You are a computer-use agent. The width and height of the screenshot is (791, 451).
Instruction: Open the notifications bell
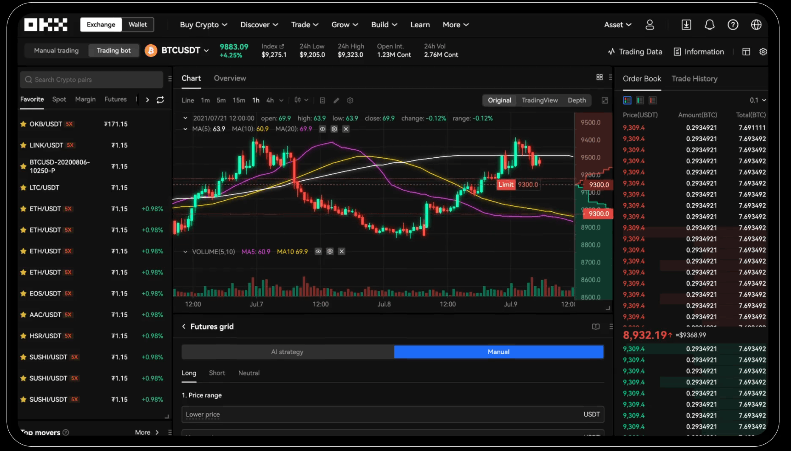[x=709, y=24]
